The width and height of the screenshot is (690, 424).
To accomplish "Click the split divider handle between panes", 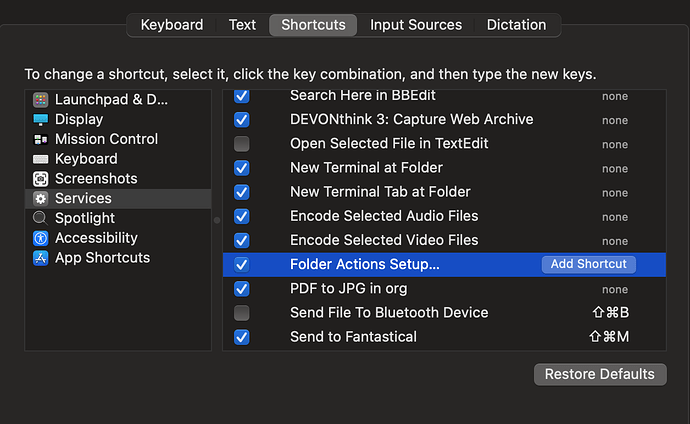I will [x=217, y=219].
